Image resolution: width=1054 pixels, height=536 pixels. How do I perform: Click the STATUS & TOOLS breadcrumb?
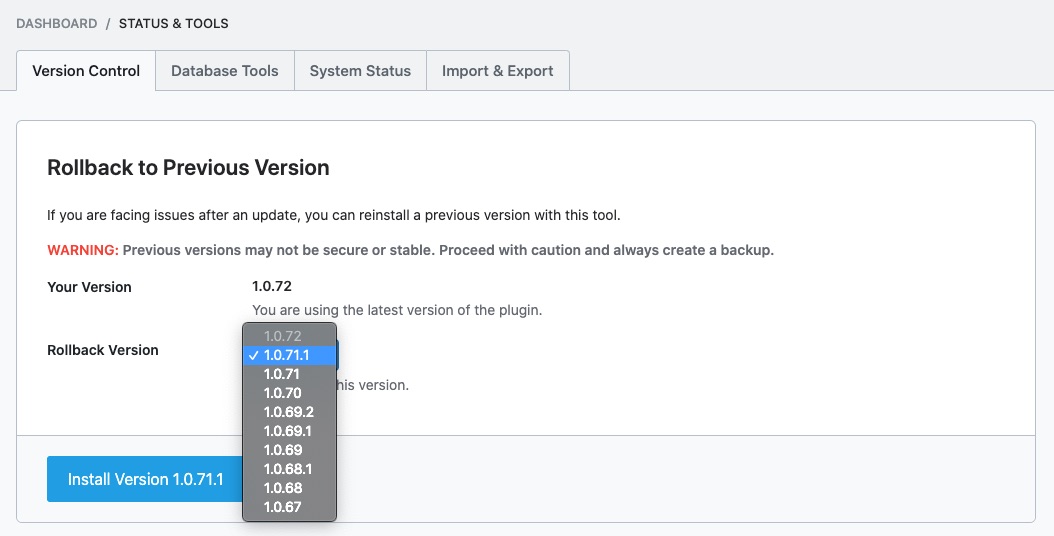(x=173, y=24)
